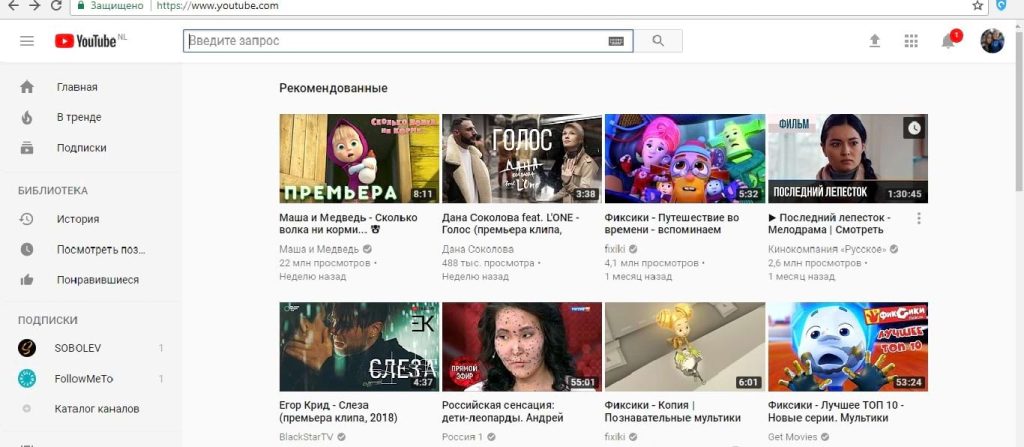Reload the page with the refresh icon

click(56, 6)
